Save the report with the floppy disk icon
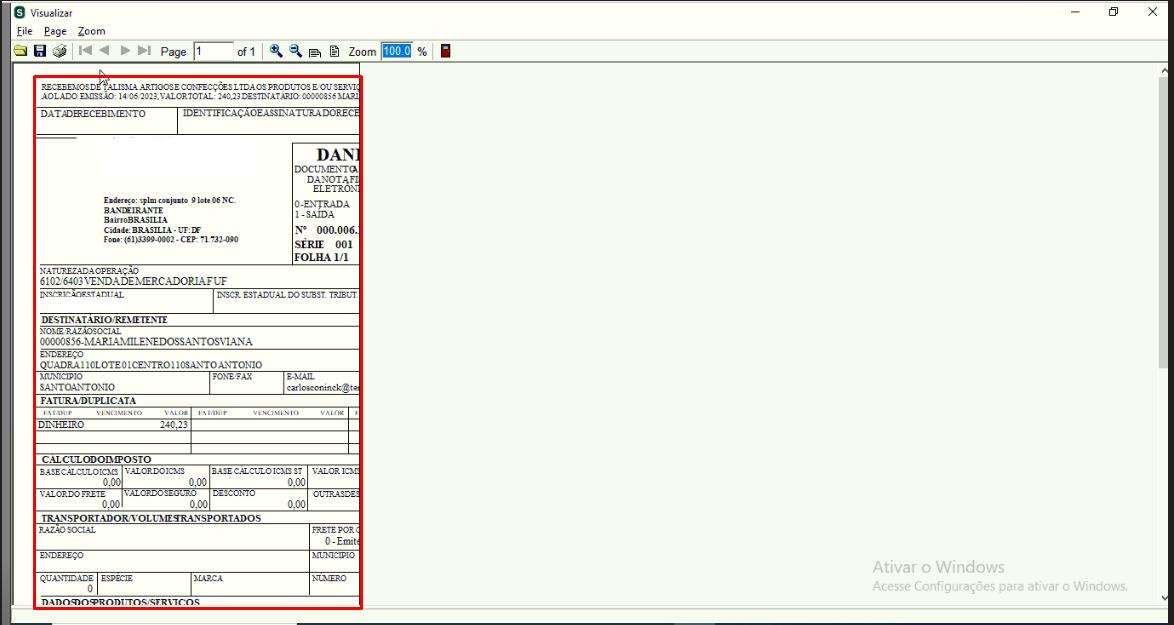The width and height of the screenshot is (1174, 625). click(x=40, y=51)
